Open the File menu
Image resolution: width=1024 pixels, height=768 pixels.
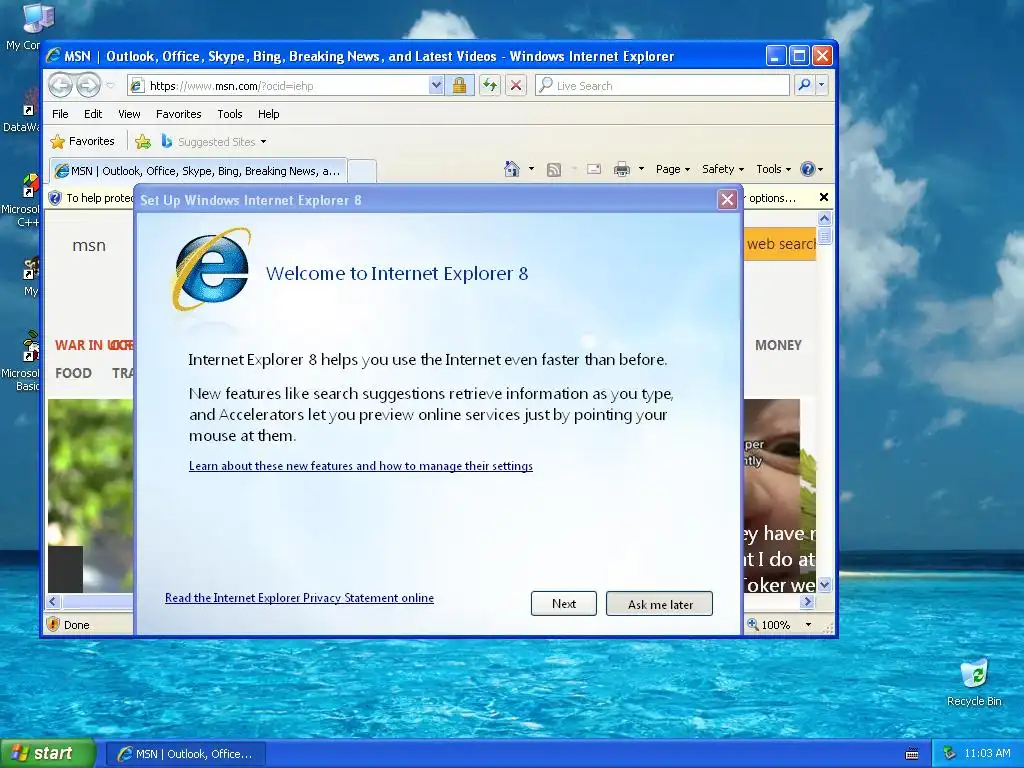pos(60,114)
